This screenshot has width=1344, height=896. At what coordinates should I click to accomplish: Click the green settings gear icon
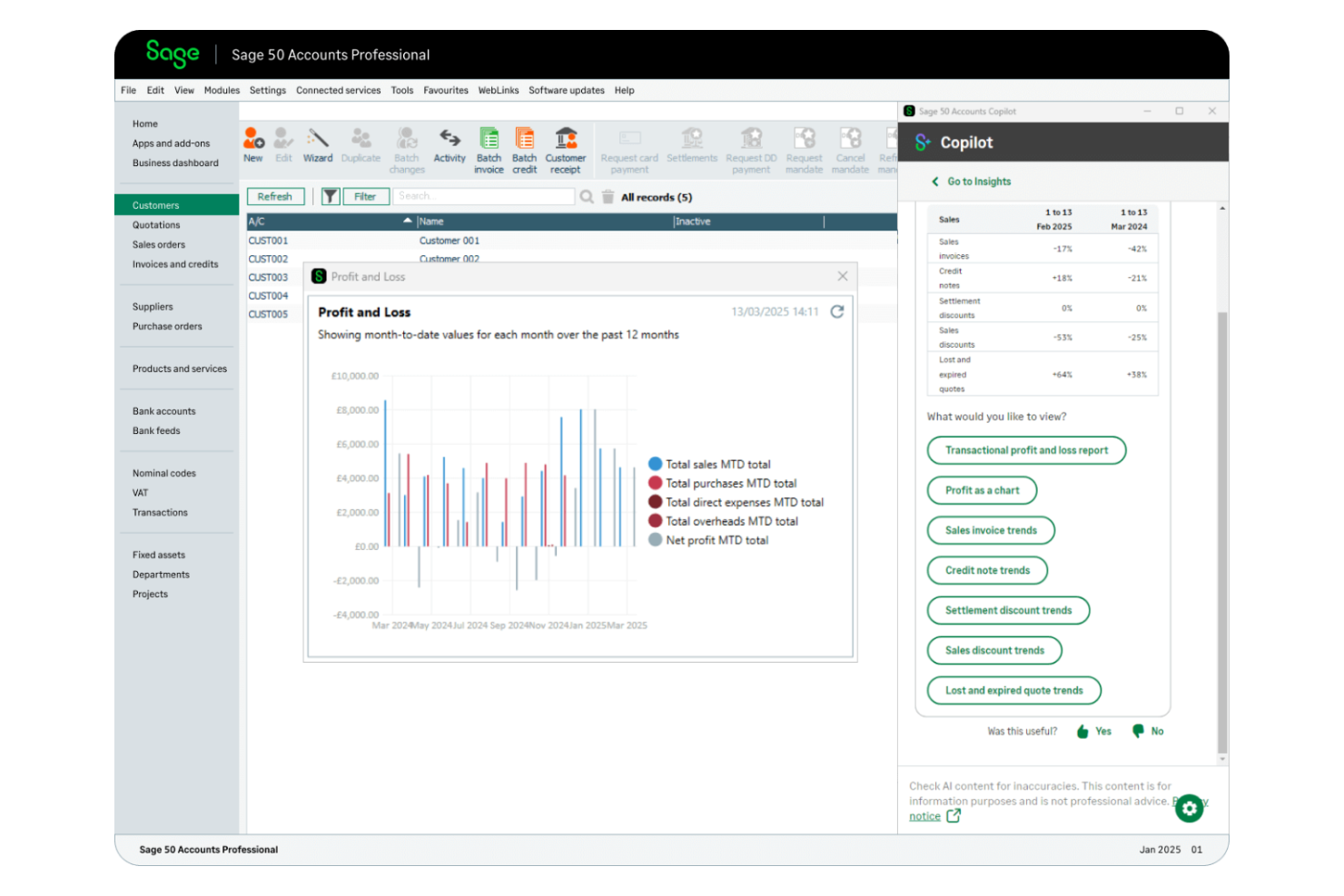pyautogui.click(x=1189, y=808)
